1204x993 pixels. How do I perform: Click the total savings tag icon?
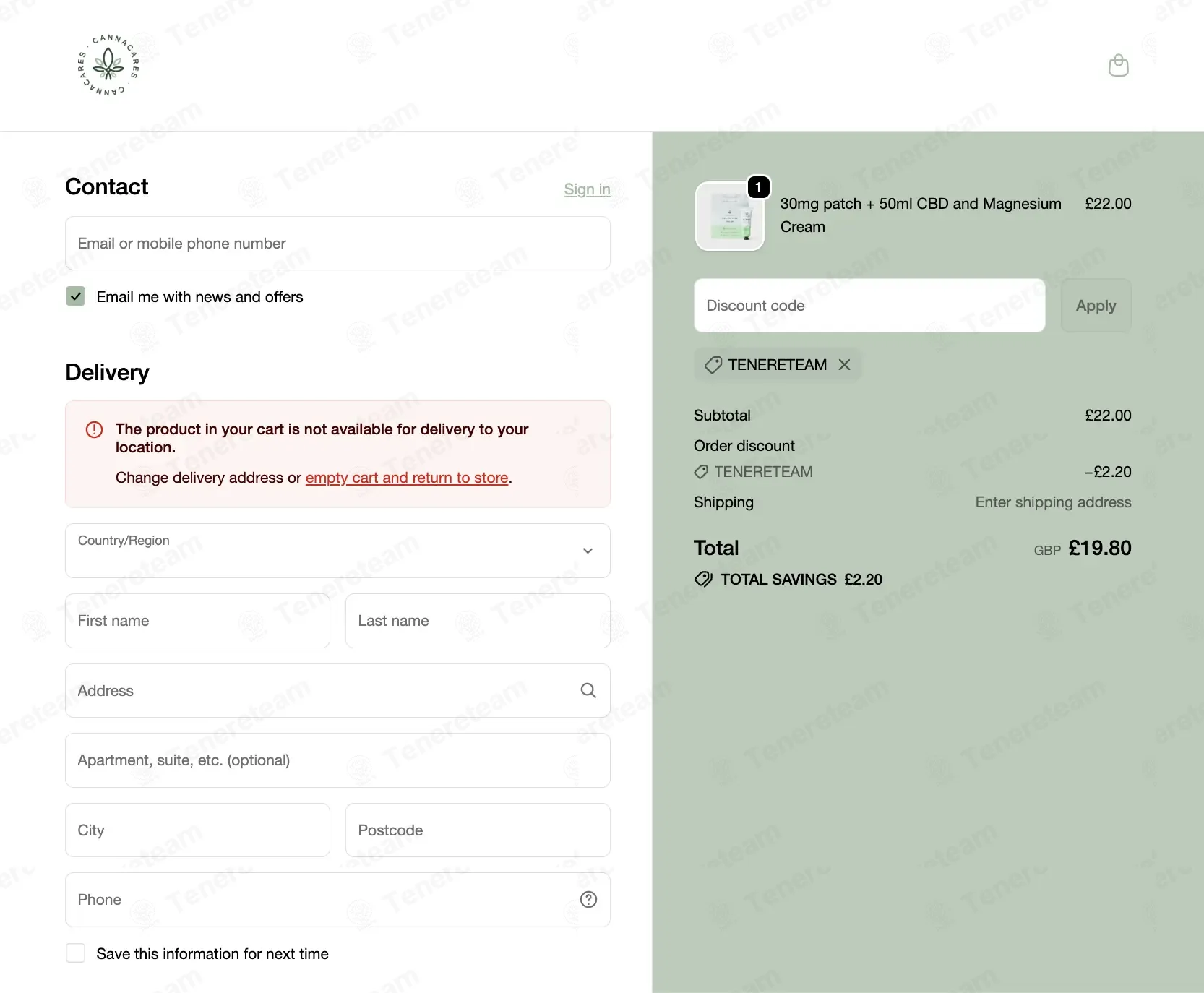pos(703,580)
